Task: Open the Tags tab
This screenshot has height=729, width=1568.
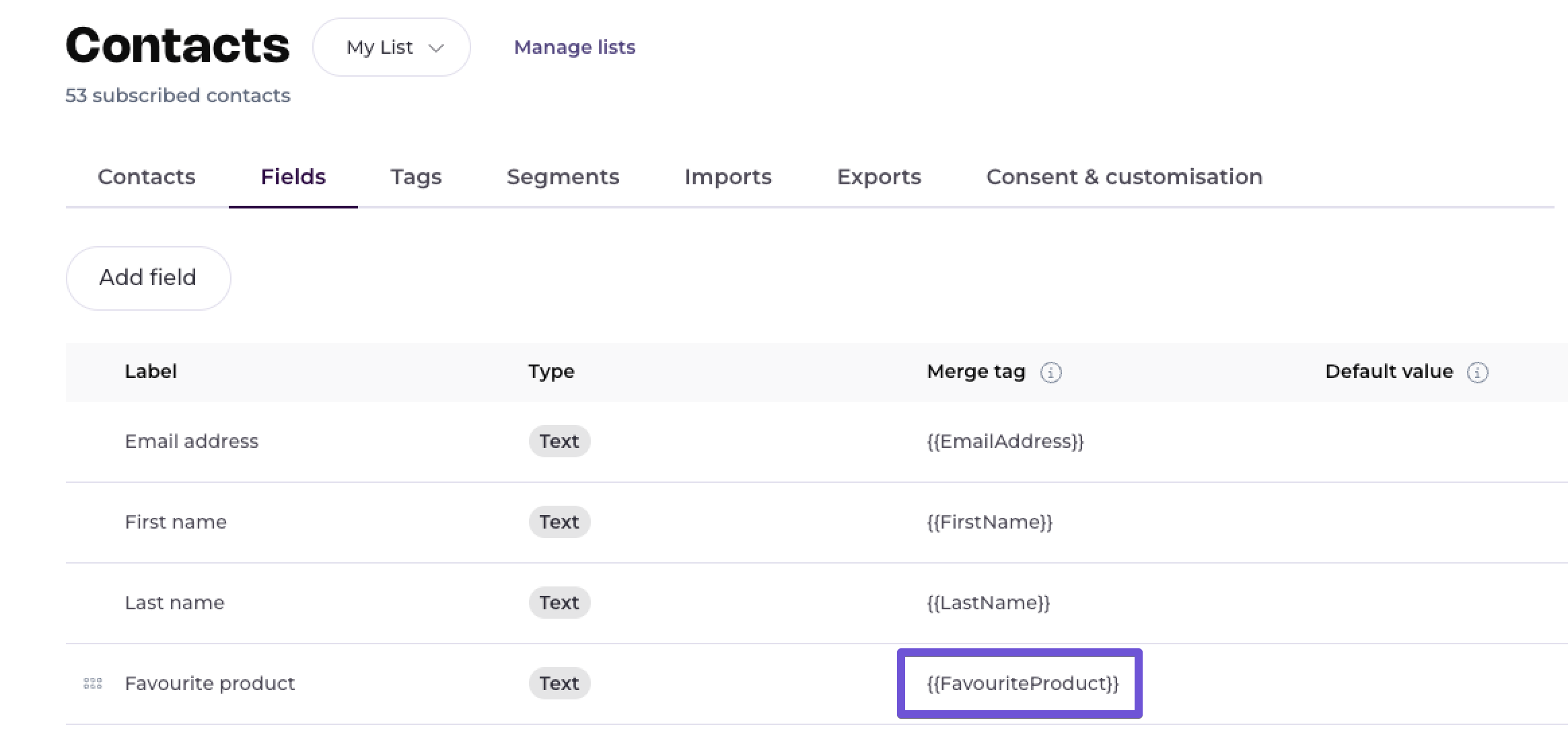Action: pos(416,177)
